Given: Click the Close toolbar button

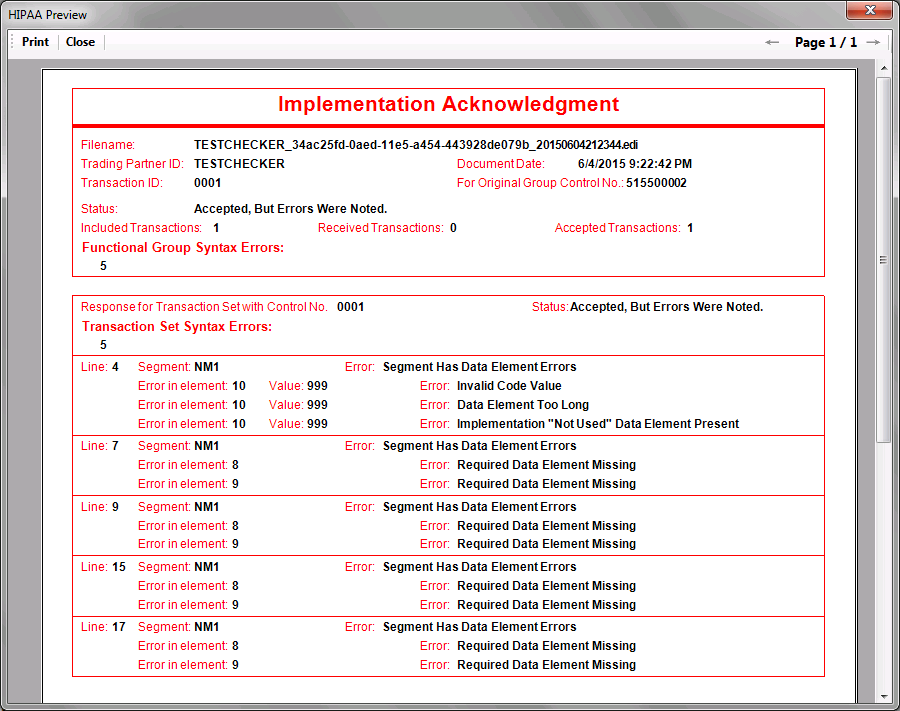Looking at the screenshot, I should coord(80,42).
